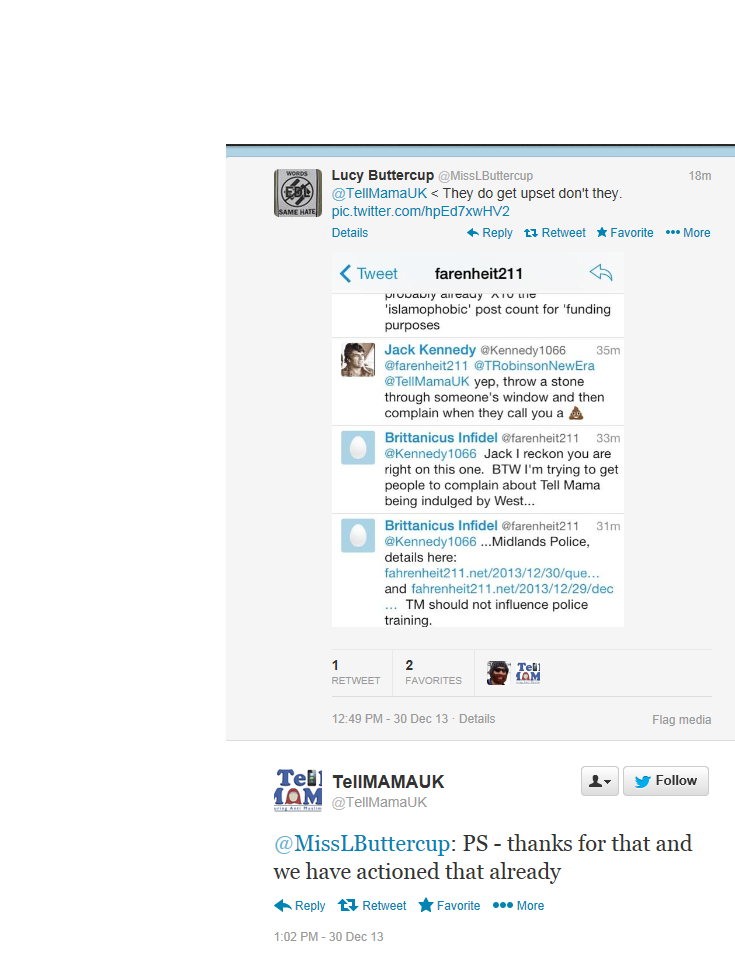
Task: Open the user actions dropdown next to Follow
Action: pos(600,781)
